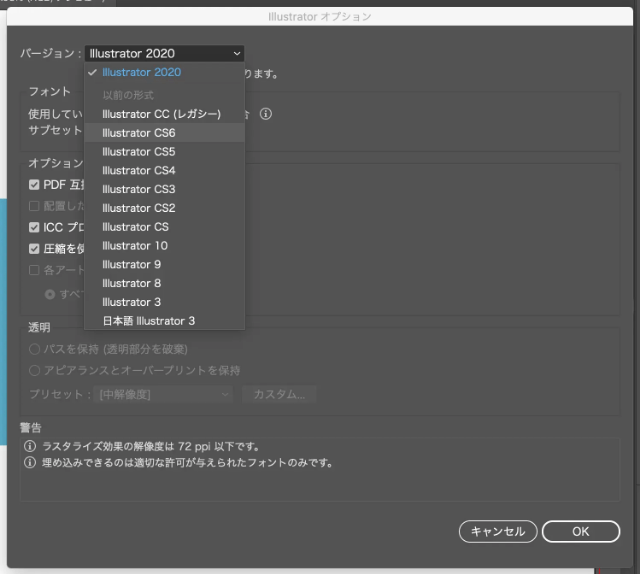Image resolution: width=640 pixels, height=575 pixels.
Task: Select パスを保持 radio button
Action: click(35, 349)
